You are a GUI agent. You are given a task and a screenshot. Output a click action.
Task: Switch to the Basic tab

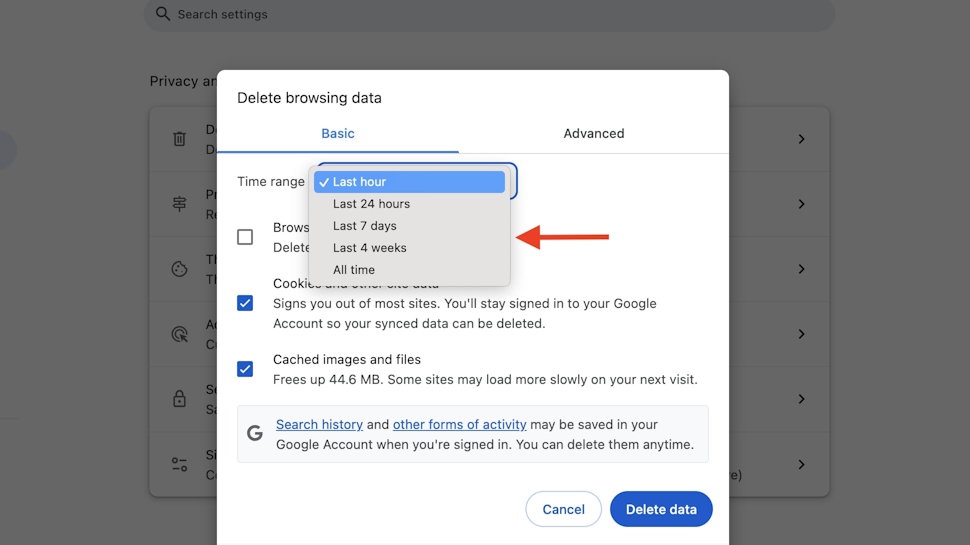pyautogui.click(x=338, y=134)
